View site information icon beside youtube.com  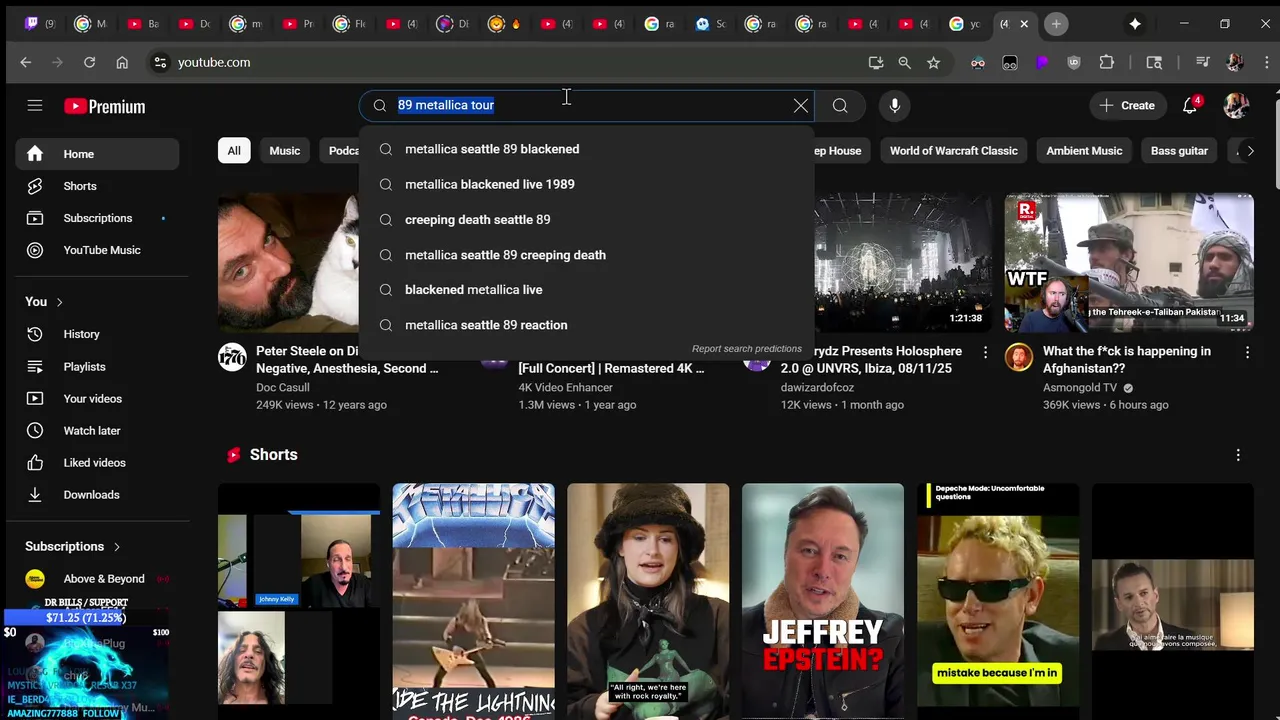160,62
